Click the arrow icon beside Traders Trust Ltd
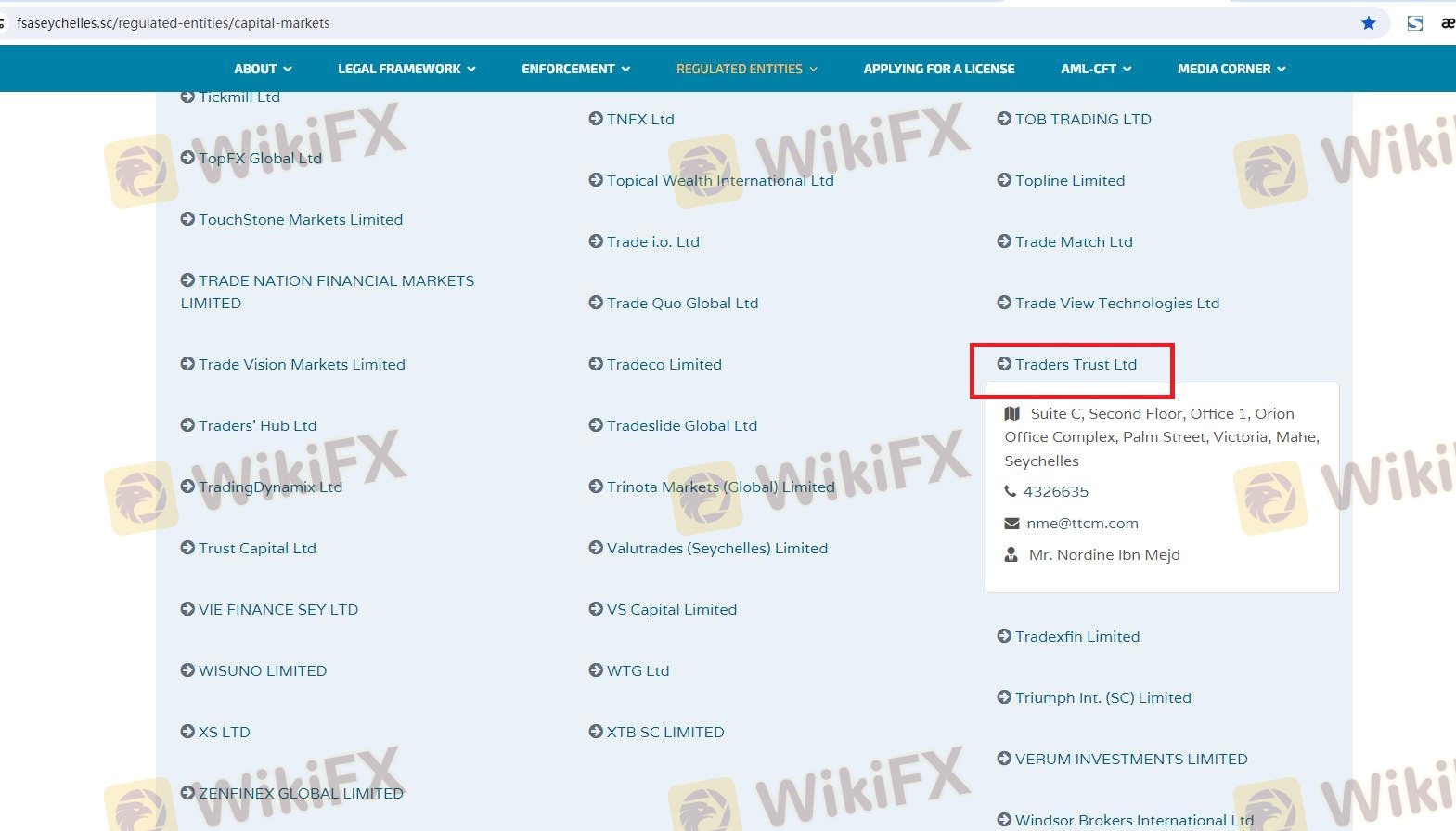Image resolution: width=1456 pixels, height=831 pixels. point(1004,364)
